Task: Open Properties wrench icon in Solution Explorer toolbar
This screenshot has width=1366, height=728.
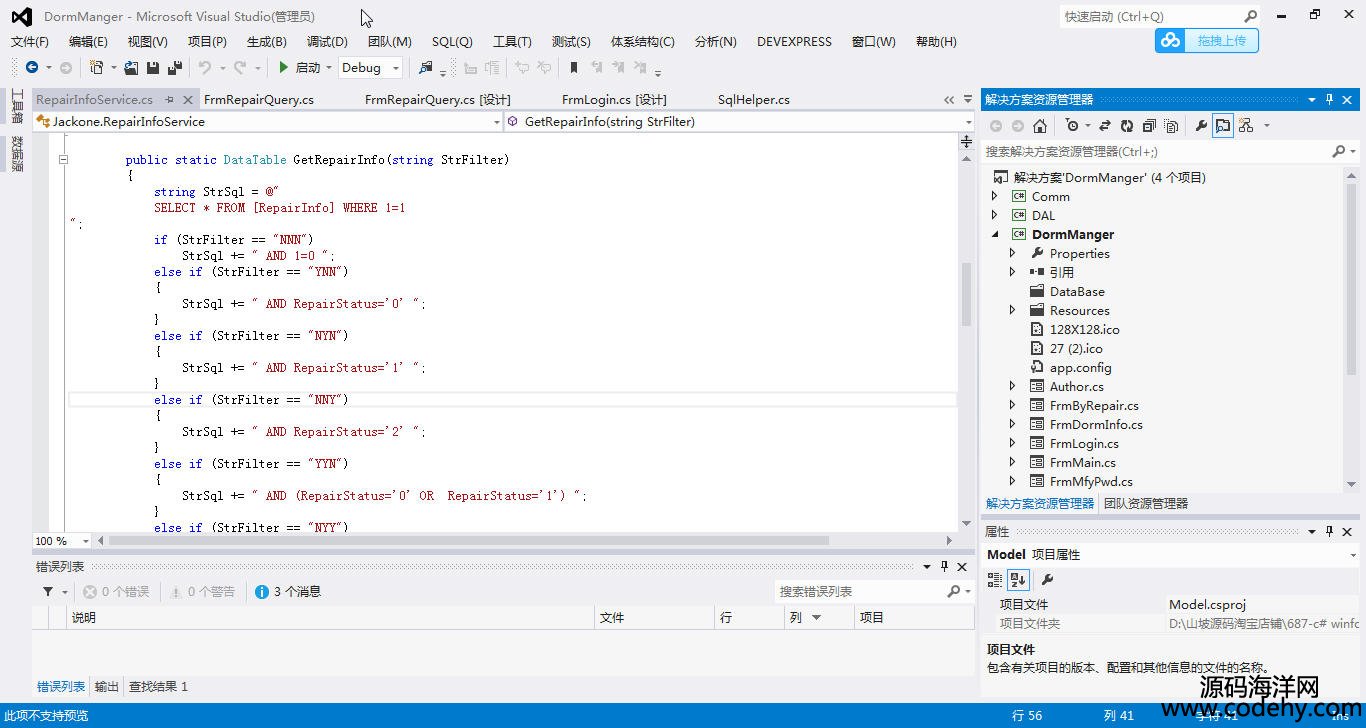Action: pyautogui.click(x=1201, y=126)
